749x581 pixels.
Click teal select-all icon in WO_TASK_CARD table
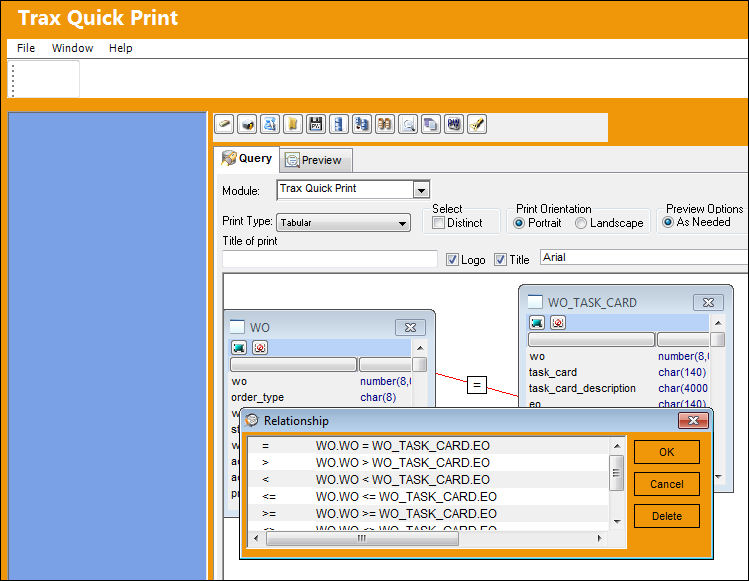pyautogui.click(x=537, y=323)
